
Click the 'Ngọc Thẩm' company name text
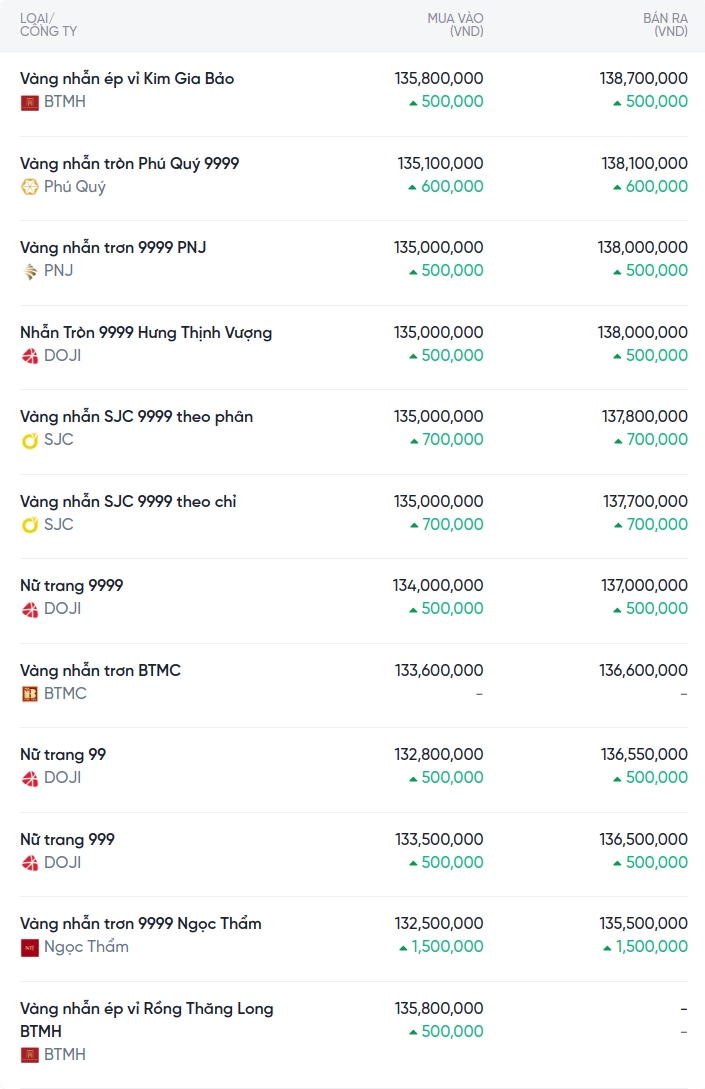tap(86, 947)
